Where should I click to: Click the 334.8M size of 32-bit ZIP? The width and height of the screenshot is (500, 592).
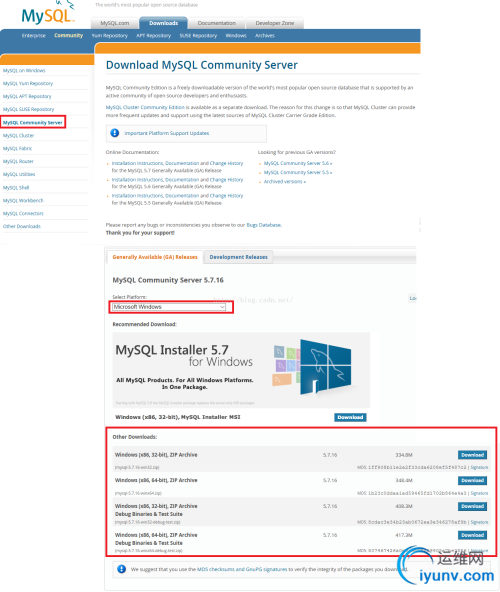point(404,455)
